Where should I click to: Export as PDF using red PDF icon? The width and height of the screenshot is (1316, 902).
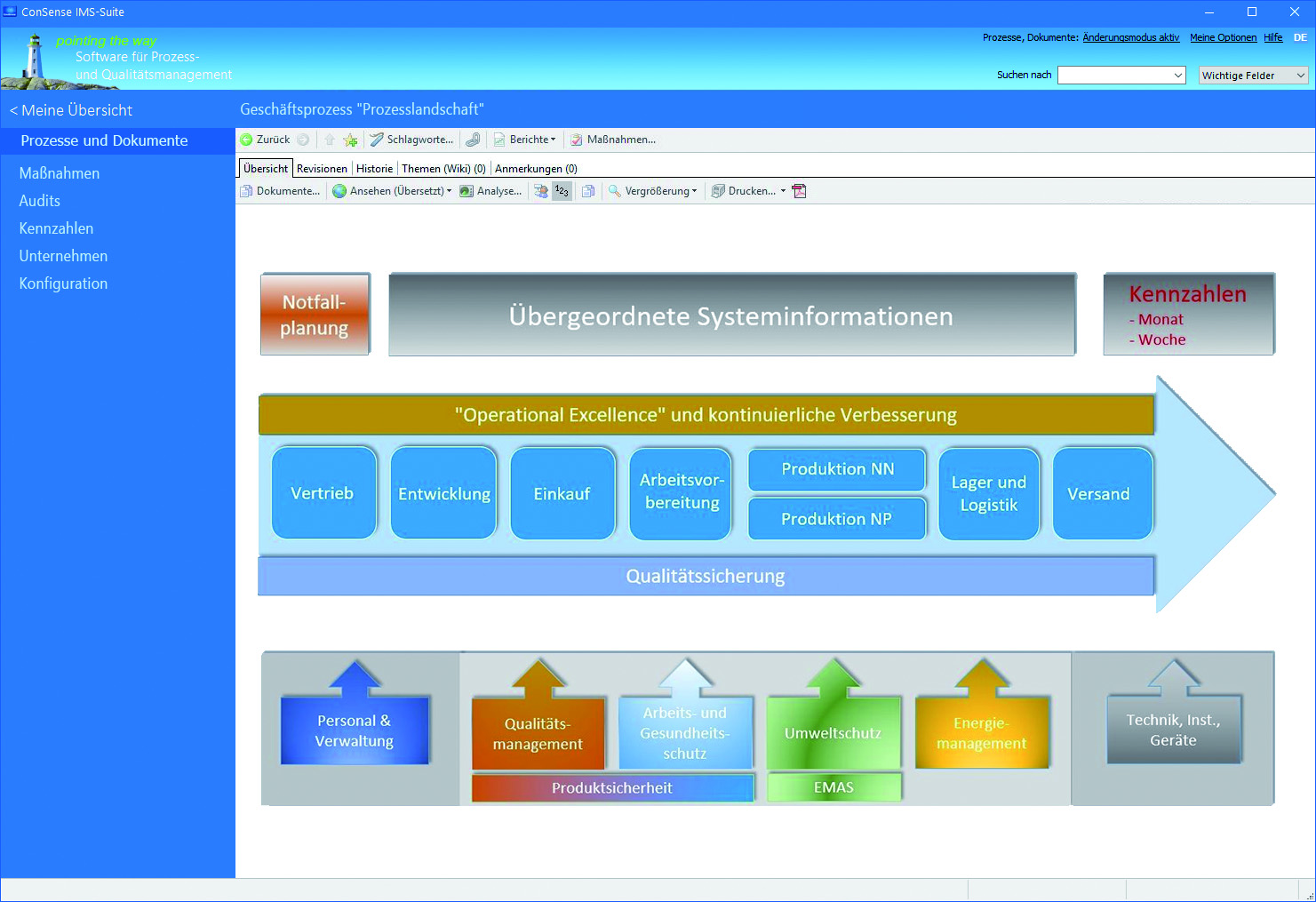tap(799, 191)
